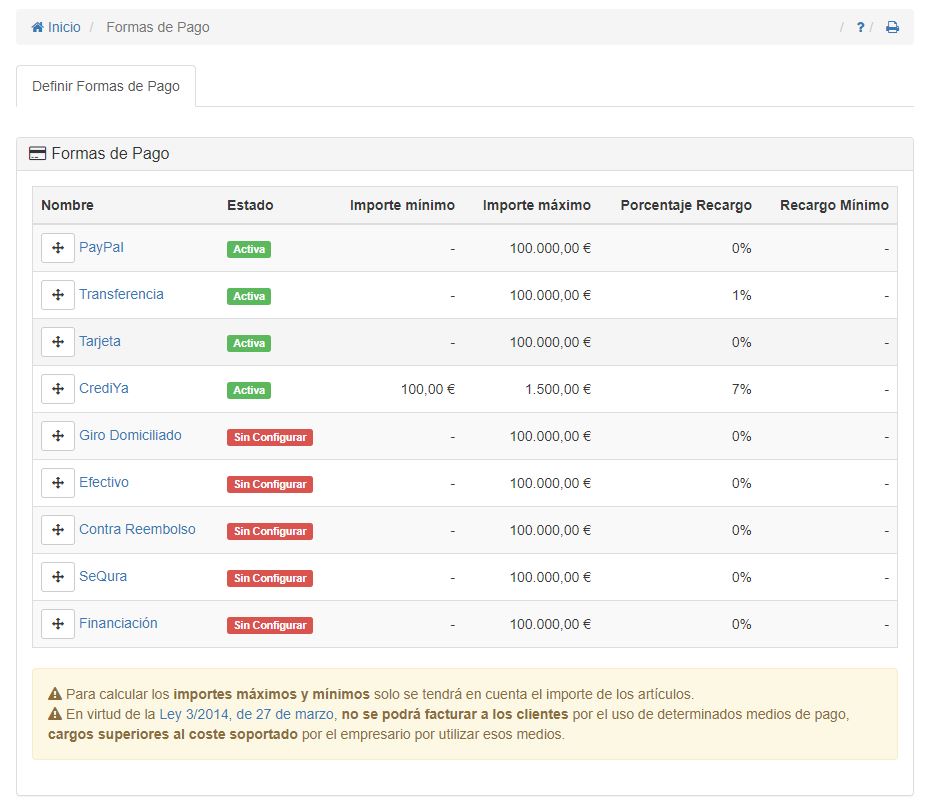Select the Definir Formas de Pago tab
The image size is (925, 811).
coord(106,86)
